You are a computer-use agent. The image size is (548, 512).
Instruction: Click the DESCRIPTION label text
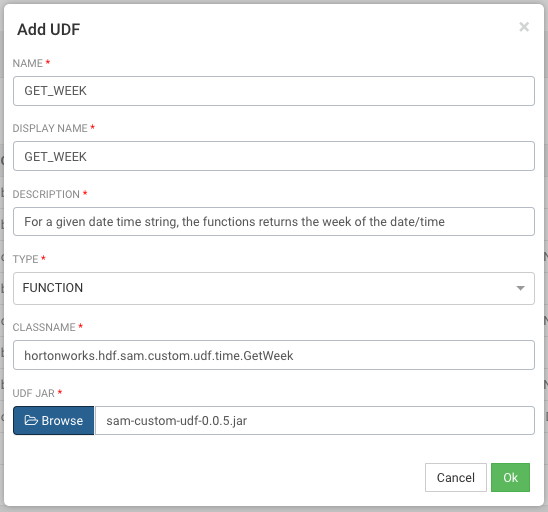[x=46, y=194]
